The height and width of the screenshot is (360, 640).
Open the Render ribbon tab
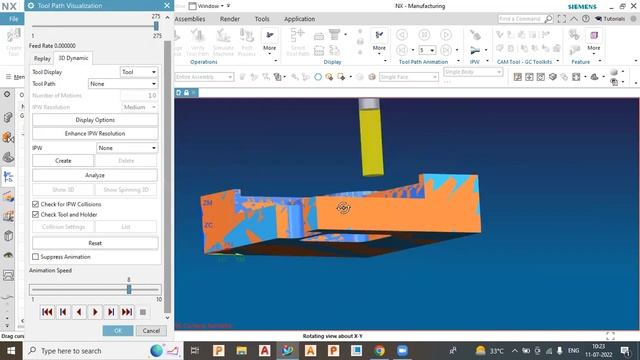230,19
